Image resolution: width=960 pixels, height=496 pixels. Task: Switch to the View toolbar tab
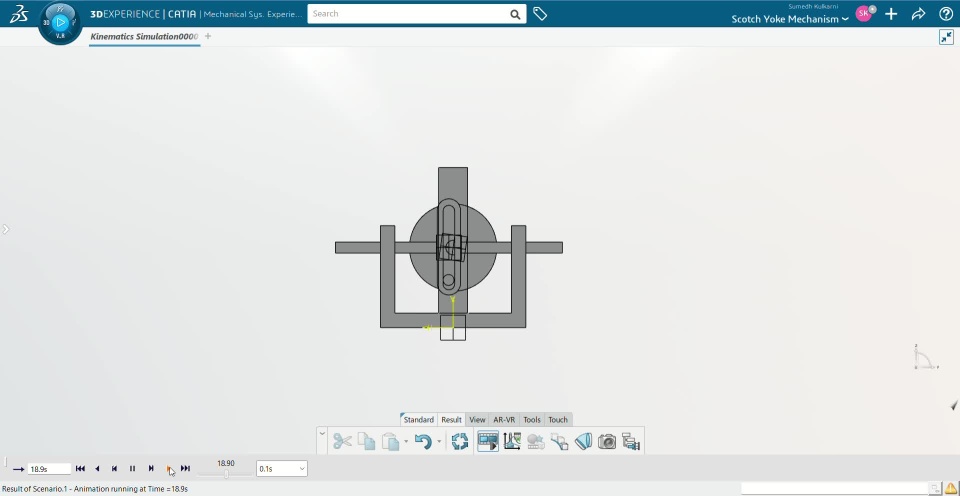click(x=477, y=419)
